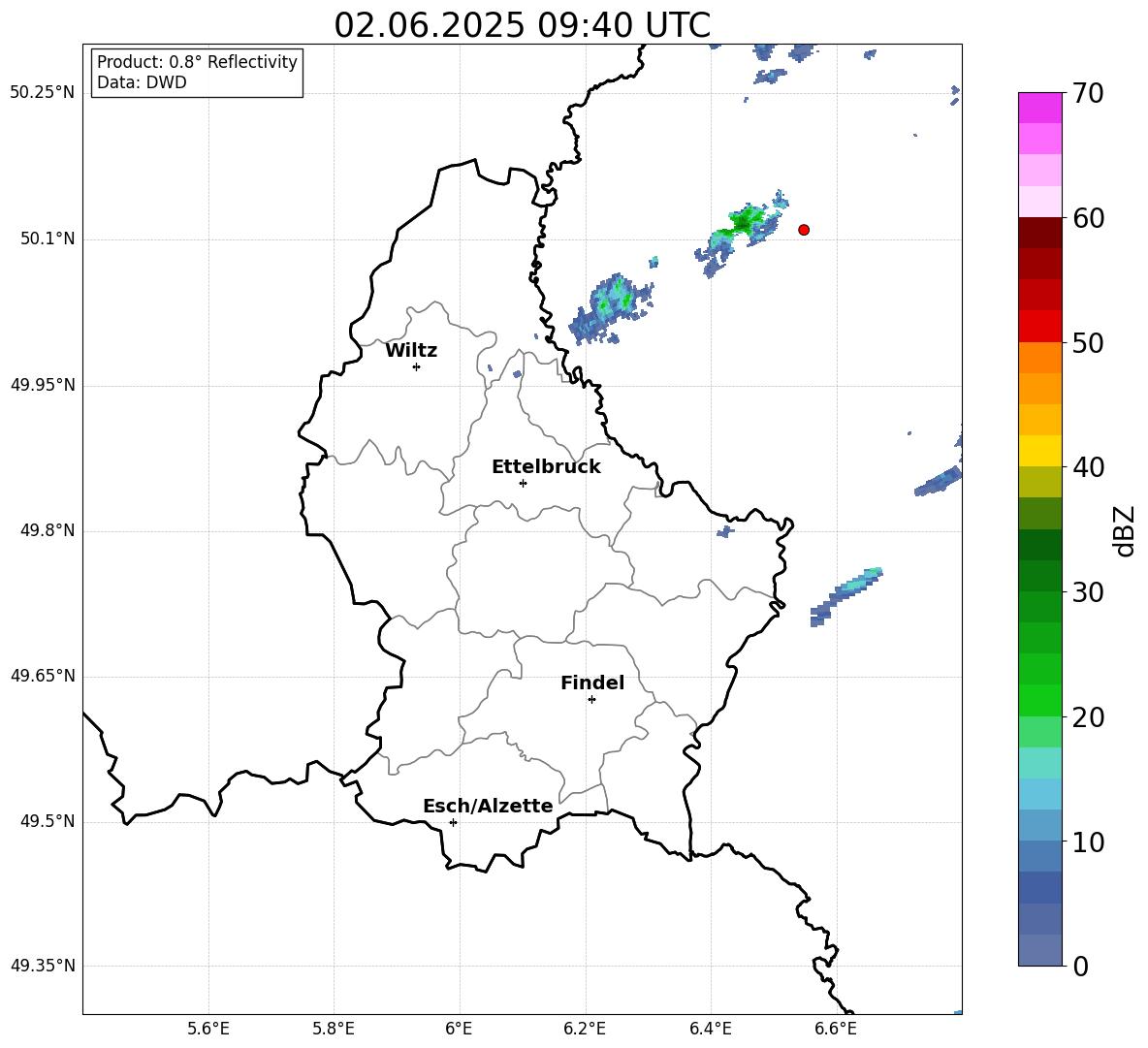The height and width of the screenshot is (1048, 1148).
Task: Click the 49.95°N latitude label
Action: point(43,385)
